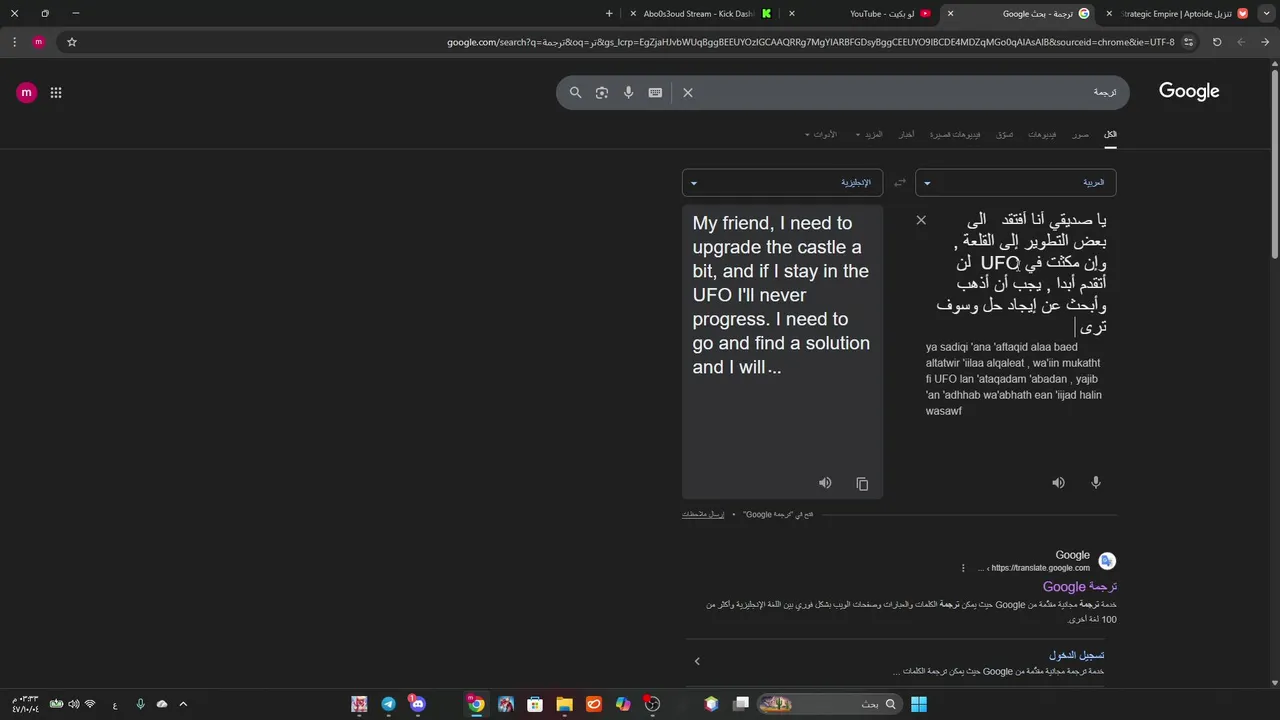
Task: Clear the search query with the X
Action: tap(688, 92)
